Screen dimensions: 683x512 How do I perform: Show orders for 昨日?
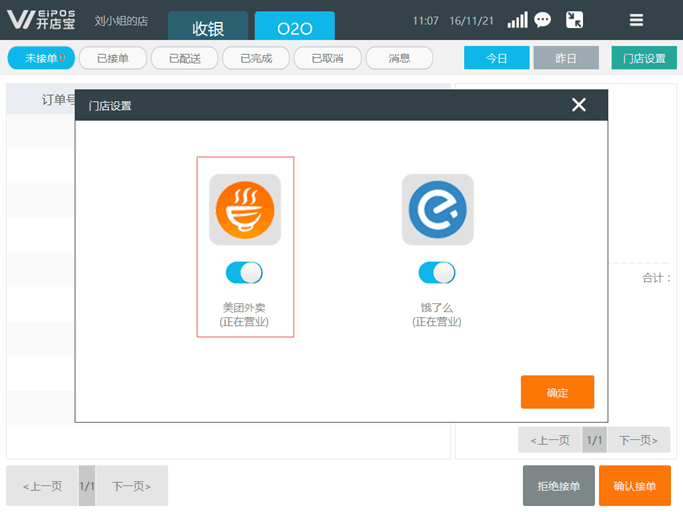click(x=566, y=58)
